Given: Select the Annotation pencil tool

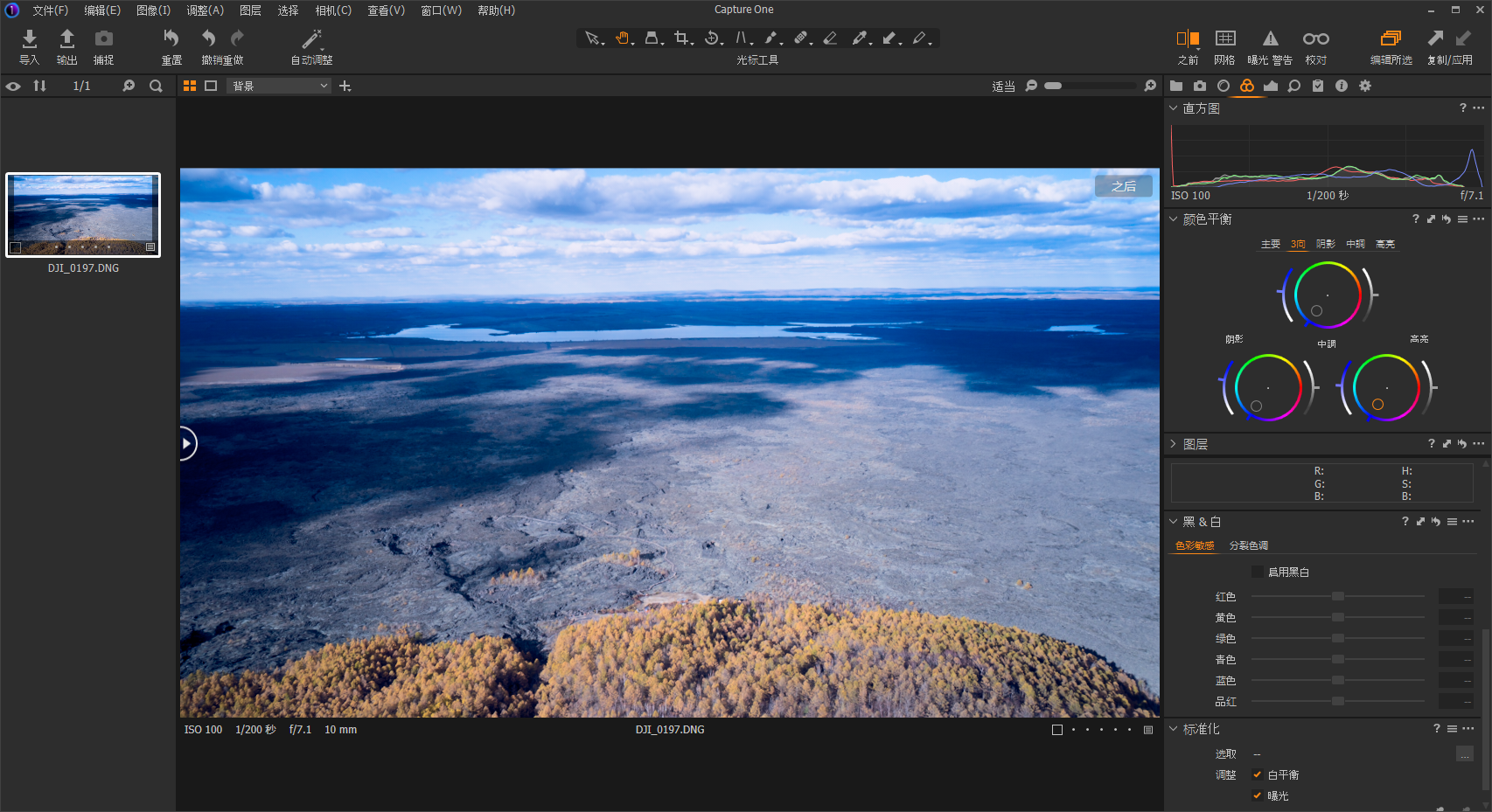Looking at the screenshot, I should tap(920, 38).
